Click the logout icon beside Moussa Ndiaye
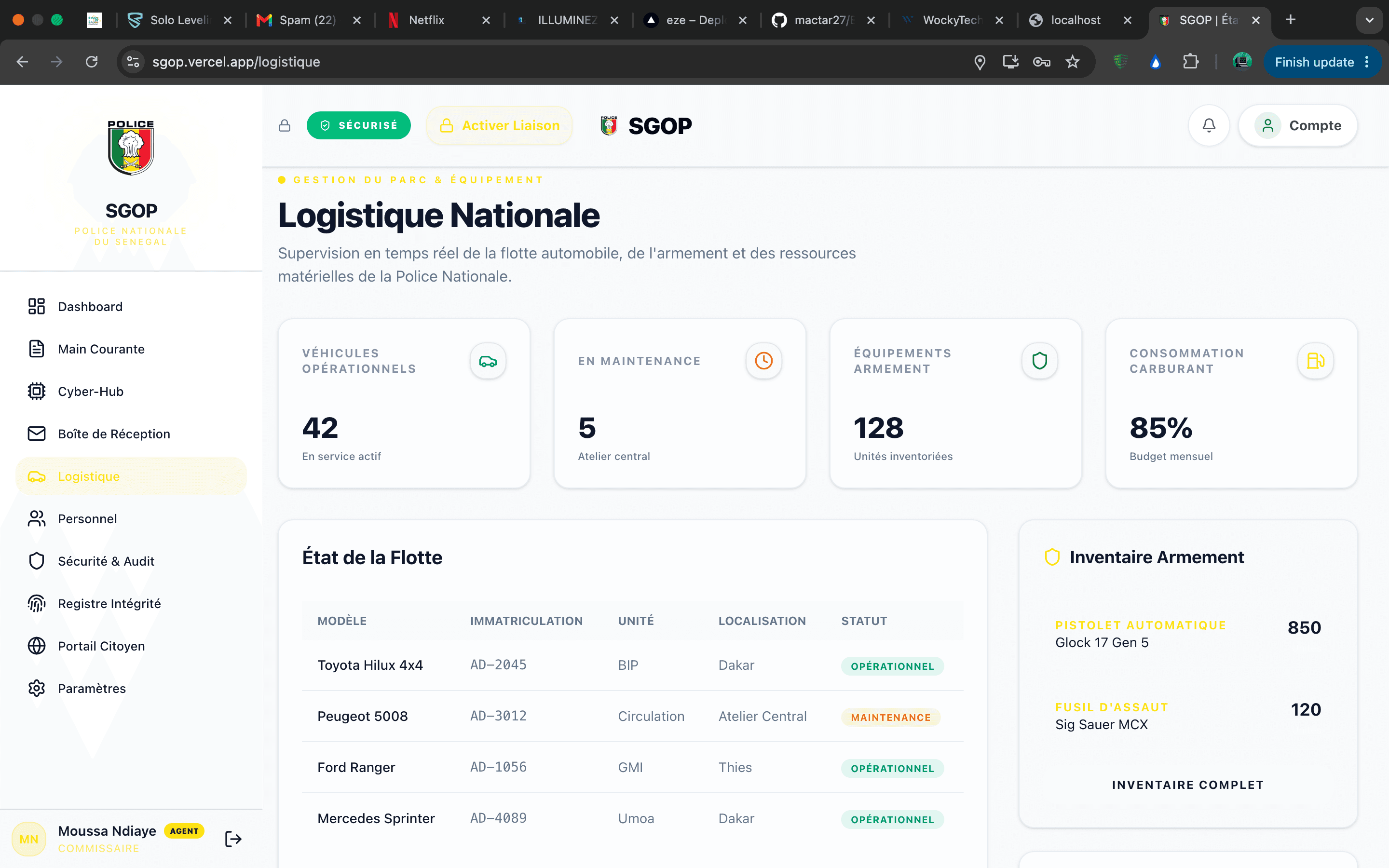This screenshot has width=1389, height=868. (233, 839)
